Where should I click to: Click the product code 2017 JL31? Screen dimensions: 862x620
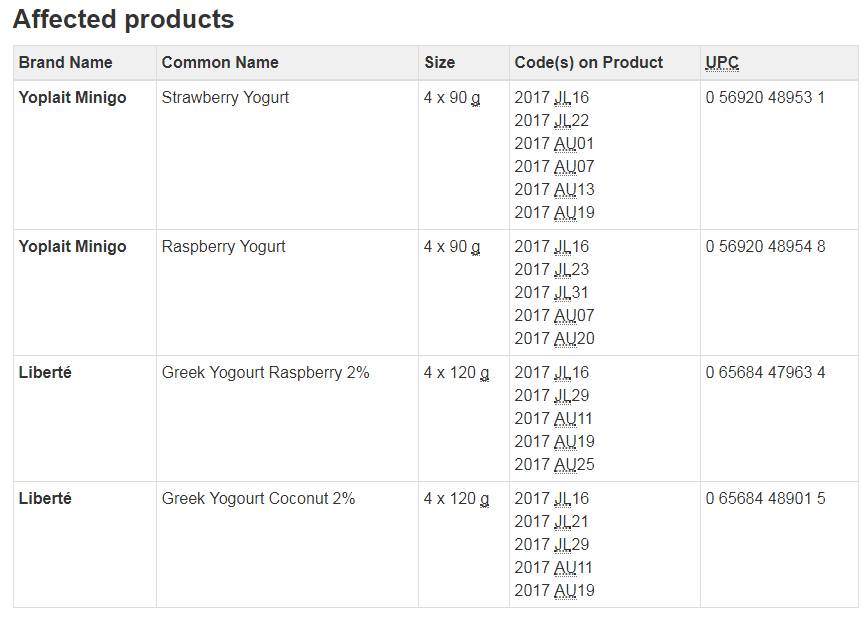click(552, 292)
